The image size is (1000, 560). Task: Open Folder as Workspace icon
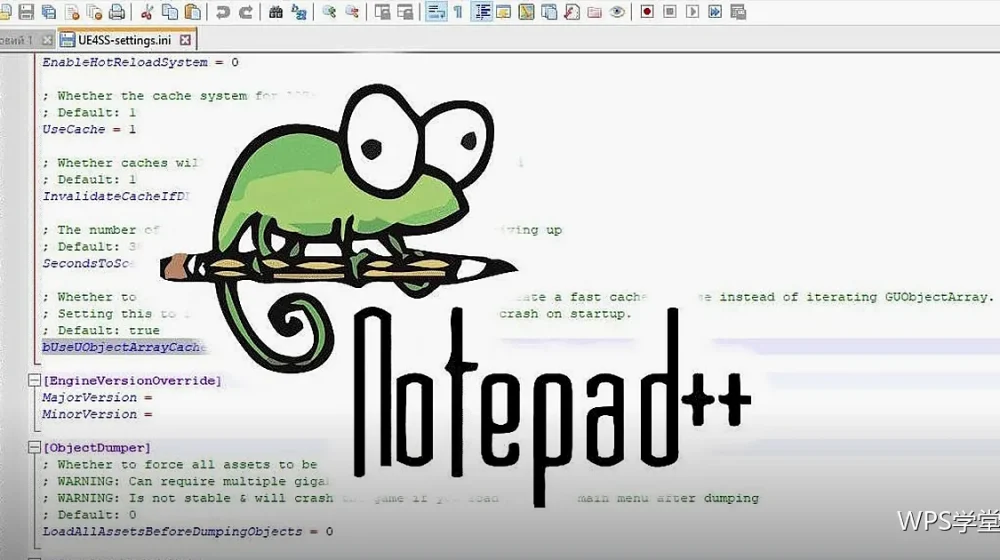coord(594,11)
